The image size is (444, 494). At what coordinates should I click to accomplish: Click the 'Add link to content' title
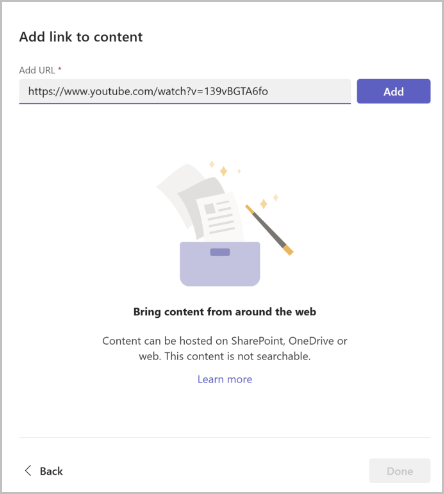[81, 37]
